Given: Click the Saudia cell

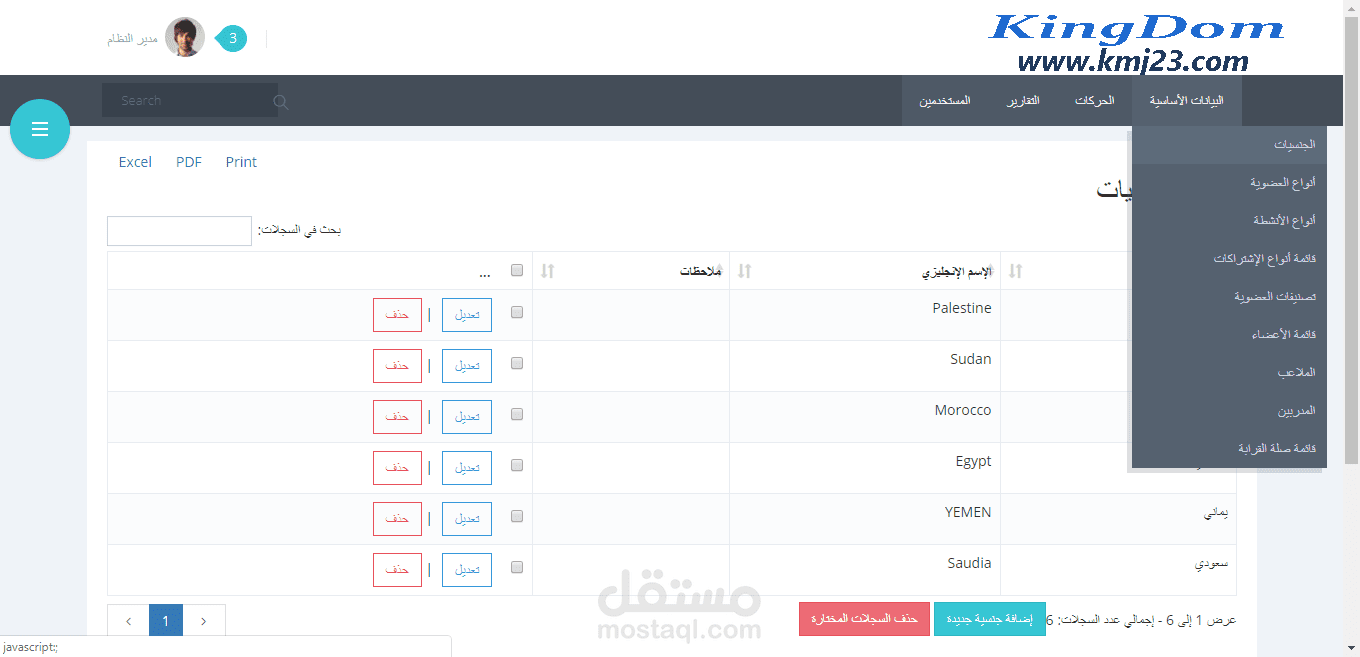Looking at the screenshot, I should pyautogui.click(x=865, y=570).
